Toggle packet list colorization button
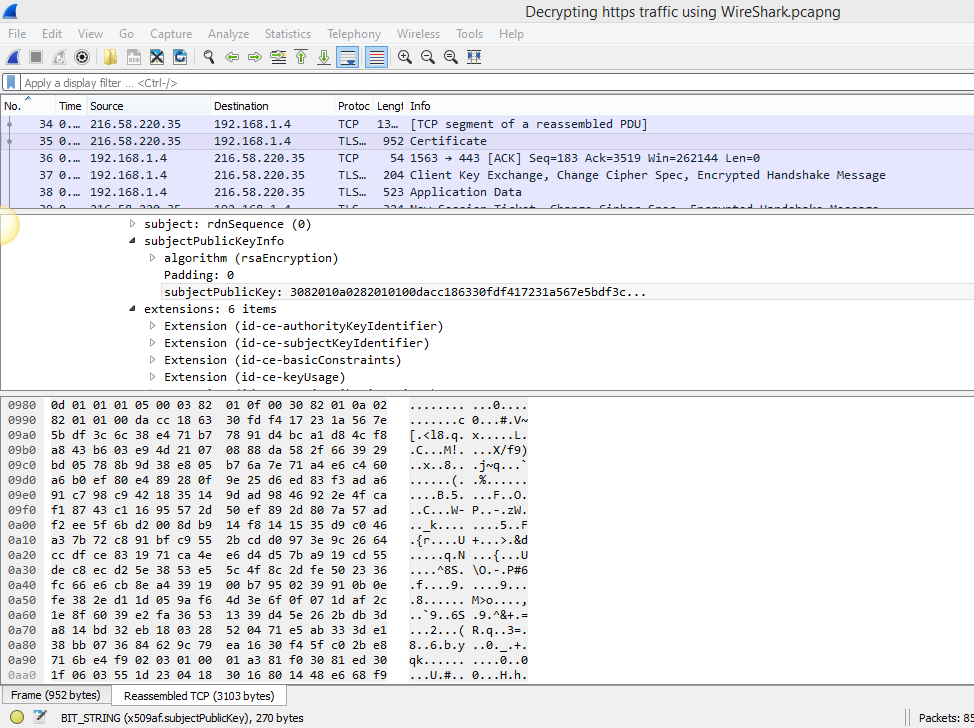974x728 pixels. pyautogui.click(x=376, y=57)
